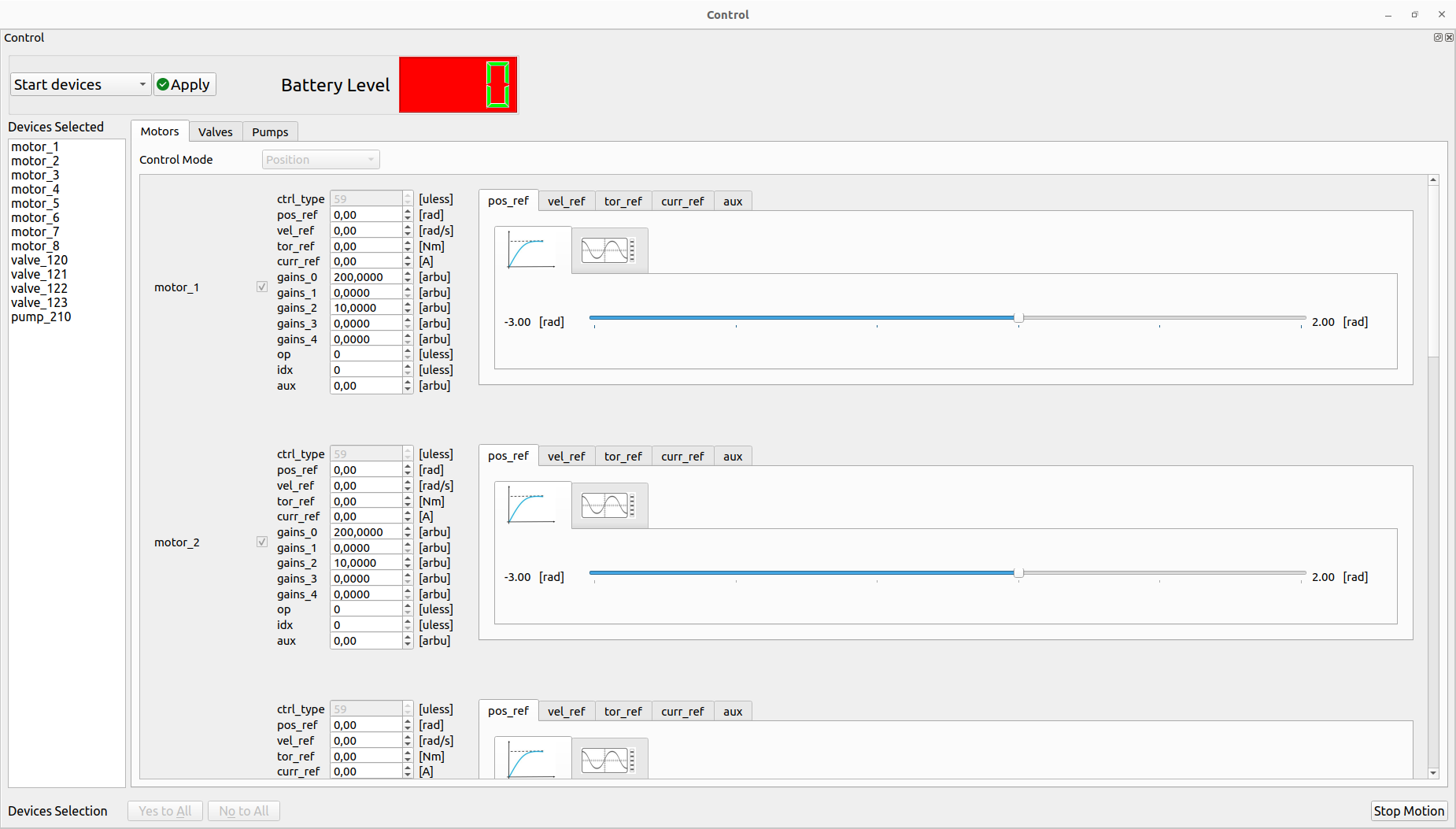This screenshot has width=1456, height=829.
Task: Click motor_1 gains_2 spin arrows
Action: coord(408,308)
